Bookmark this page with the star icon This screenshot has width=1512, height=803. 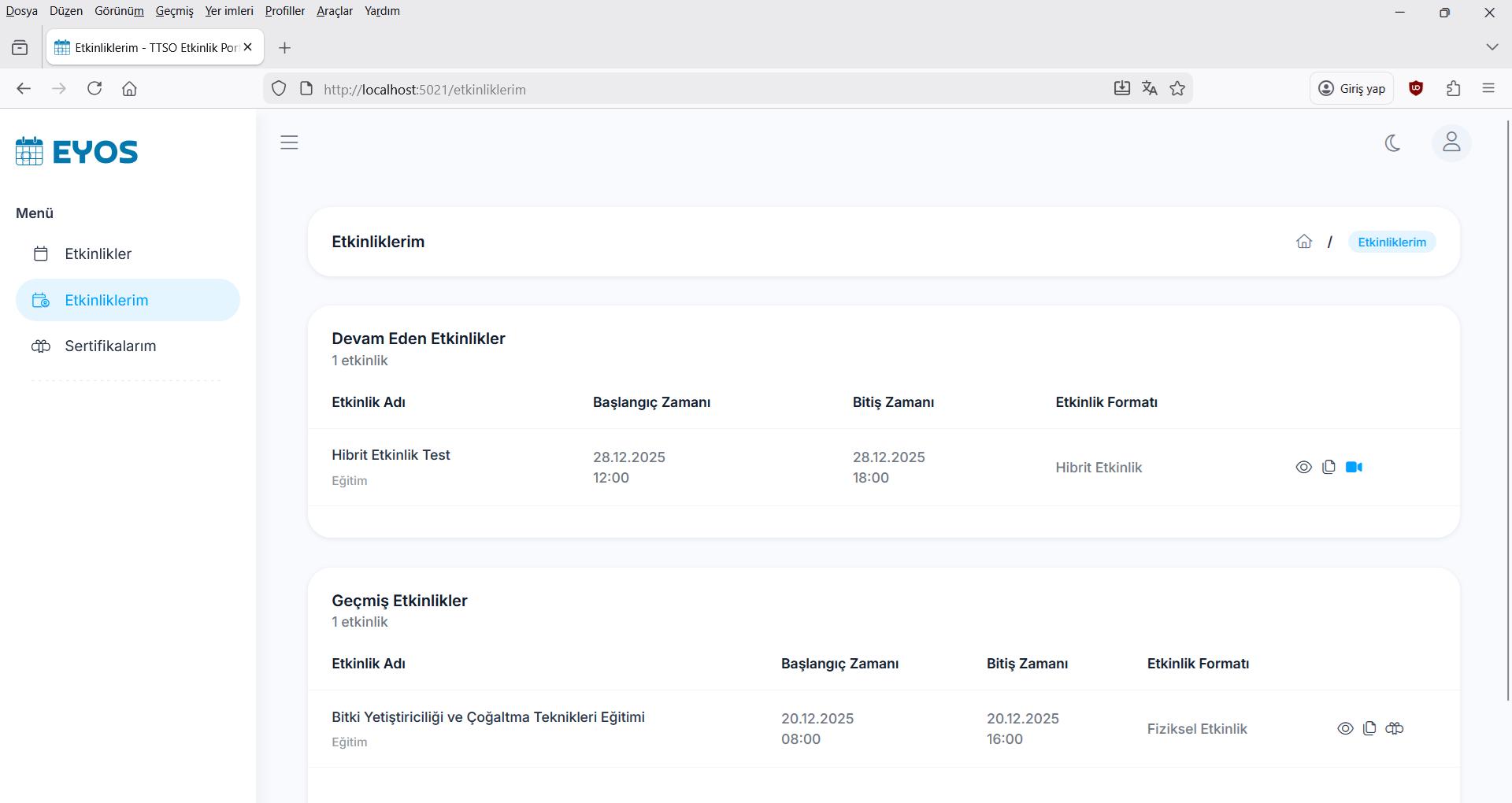[1177, 89]
